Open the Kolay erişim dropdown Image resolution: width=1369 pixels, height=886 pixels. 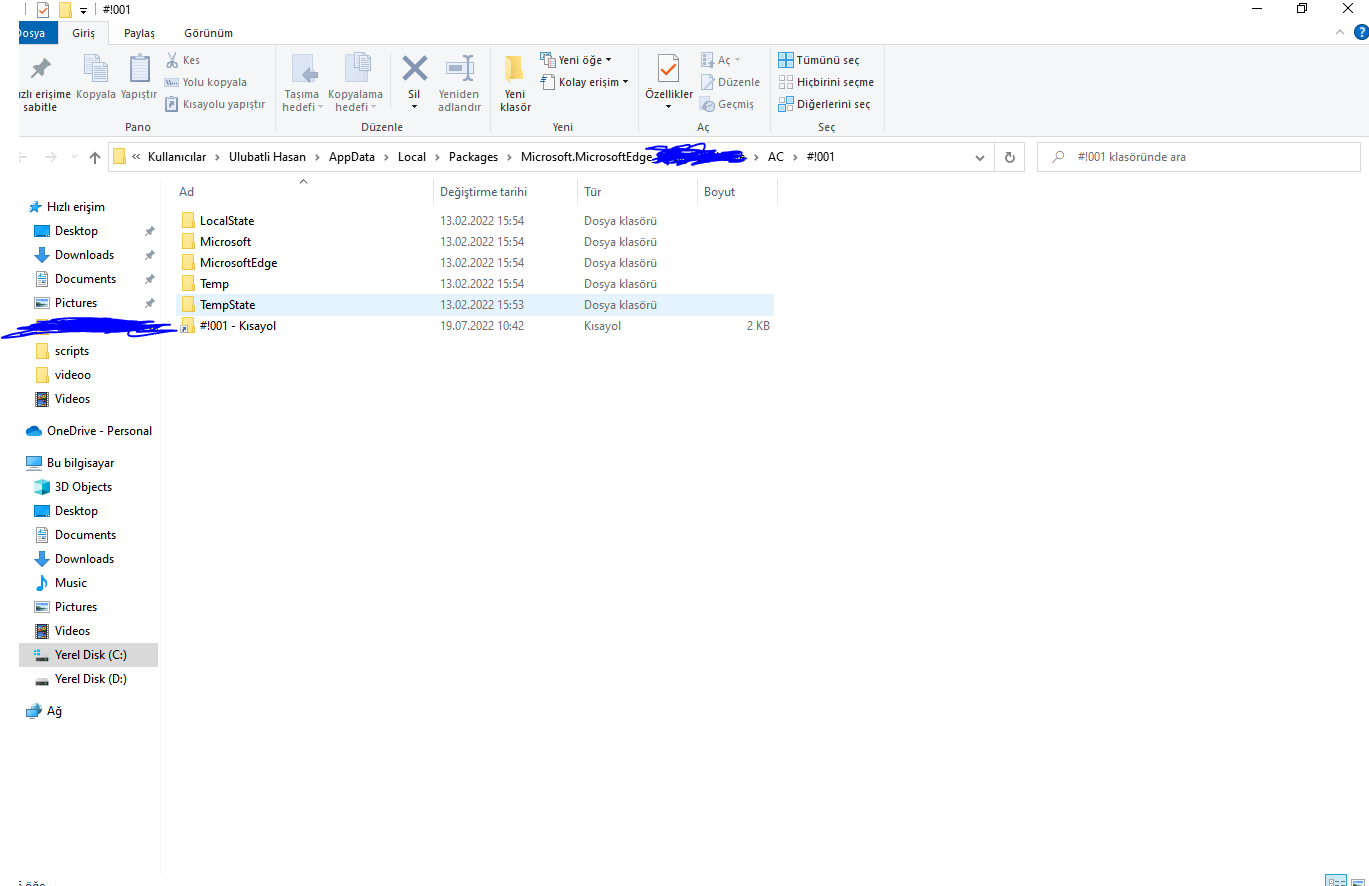click(x=585, y=82)
